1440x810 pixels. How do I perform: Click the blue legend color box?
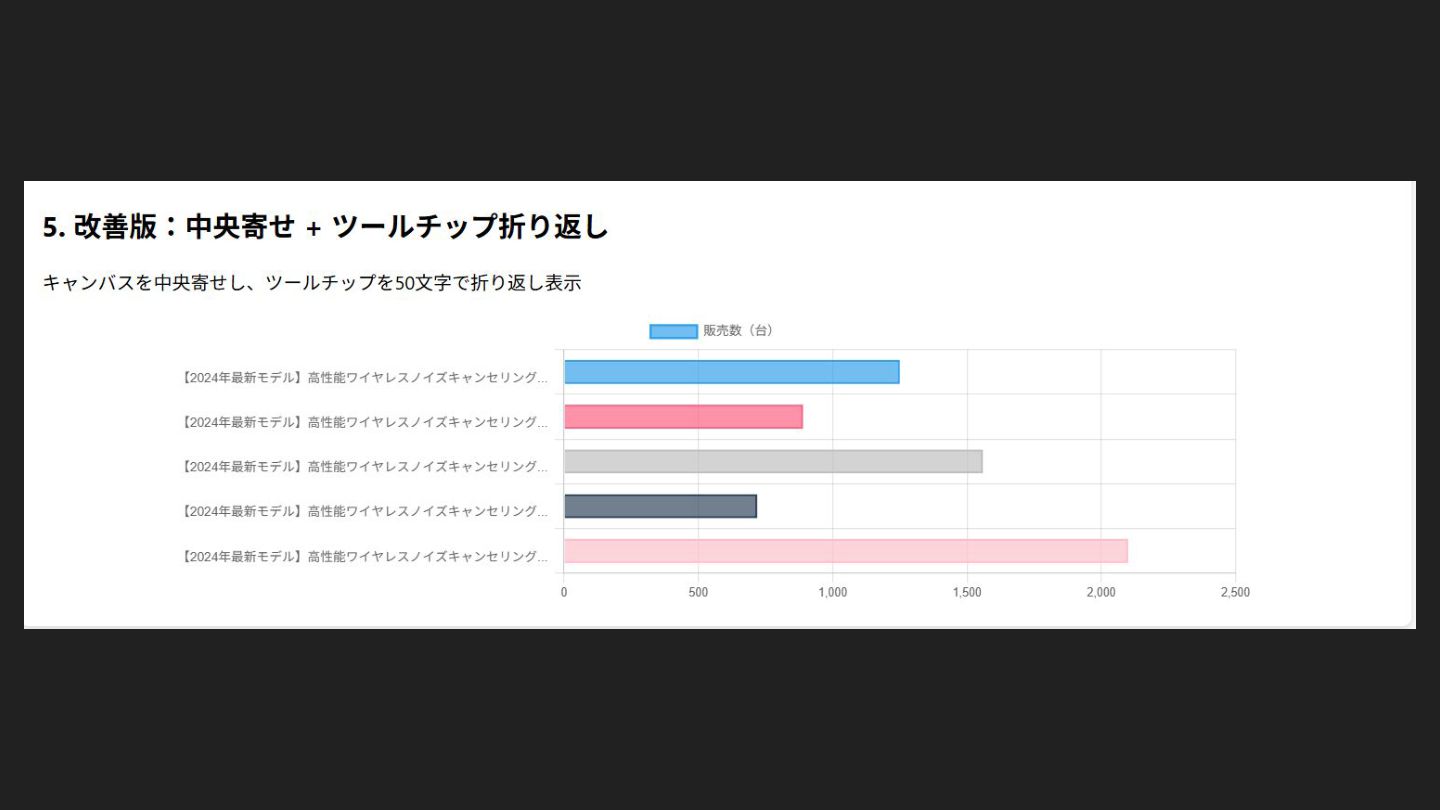click(673, 331)
